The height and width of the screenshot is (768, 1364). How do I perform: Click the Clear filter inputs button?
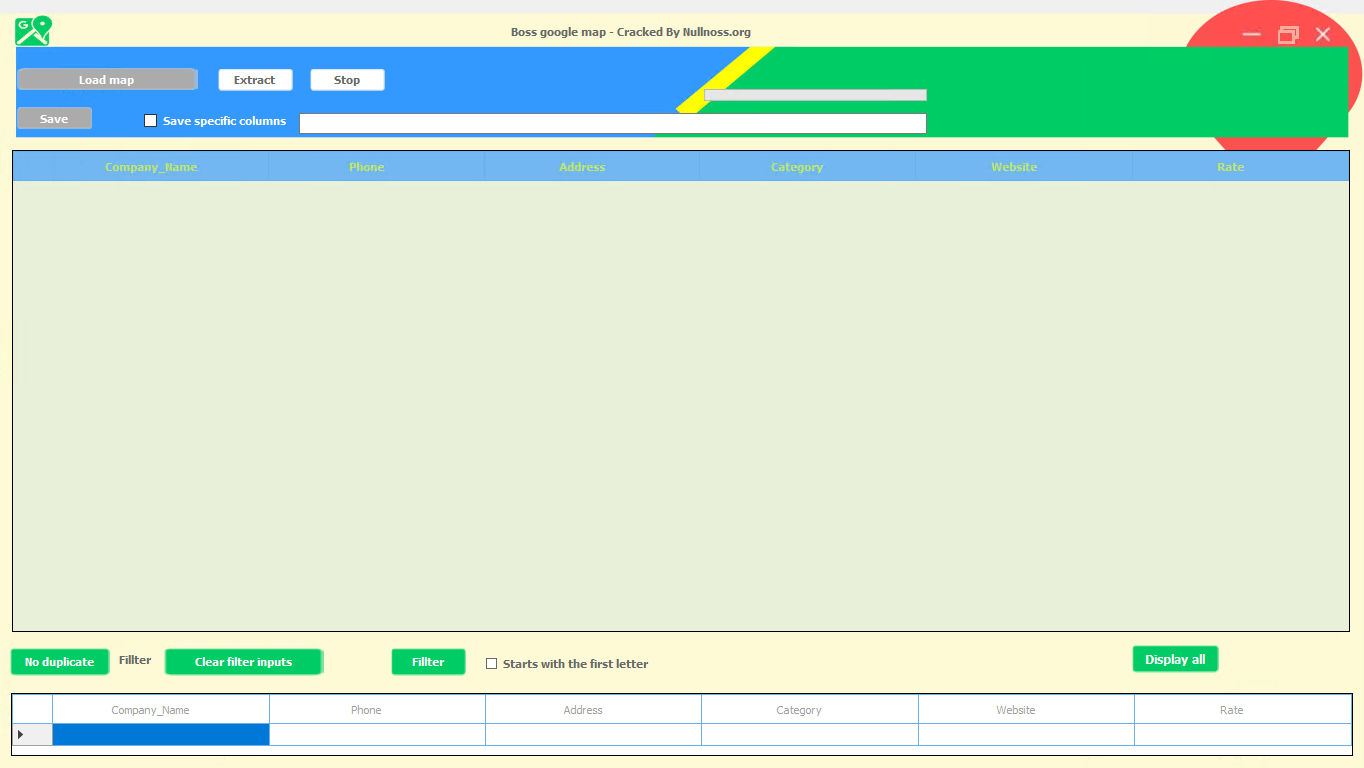point(243,662)
